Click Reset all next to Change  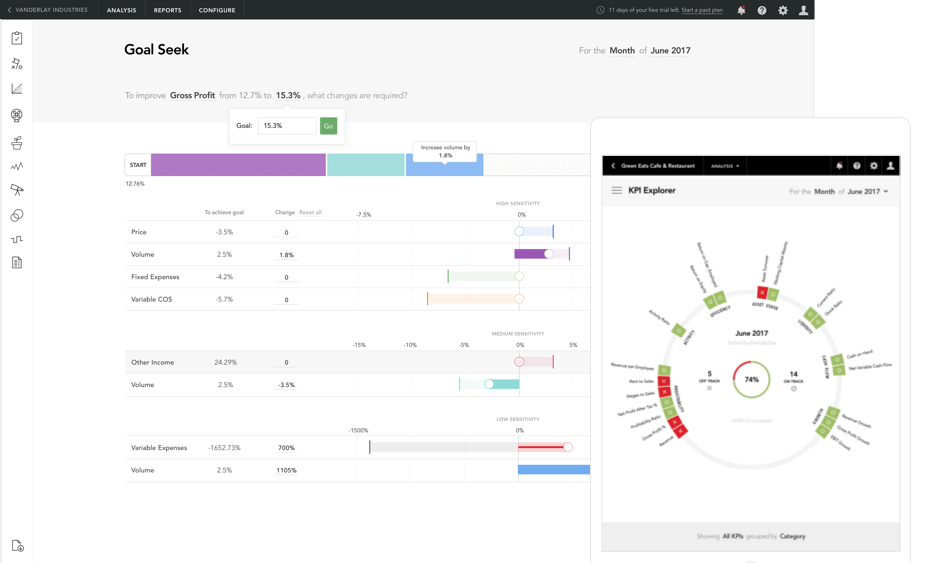pos(311,212)
